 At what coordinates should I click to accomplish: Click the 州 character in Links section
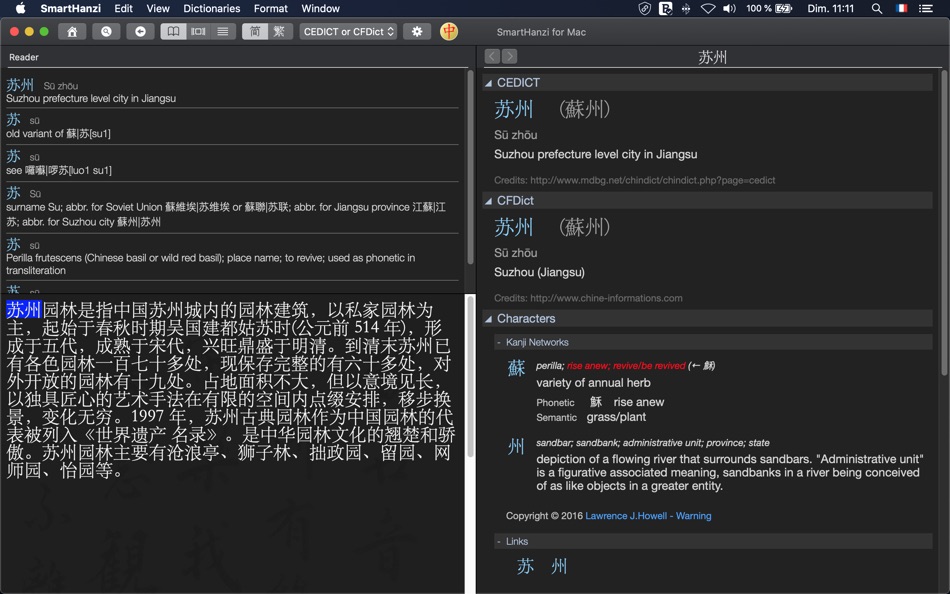click(559, 566)
